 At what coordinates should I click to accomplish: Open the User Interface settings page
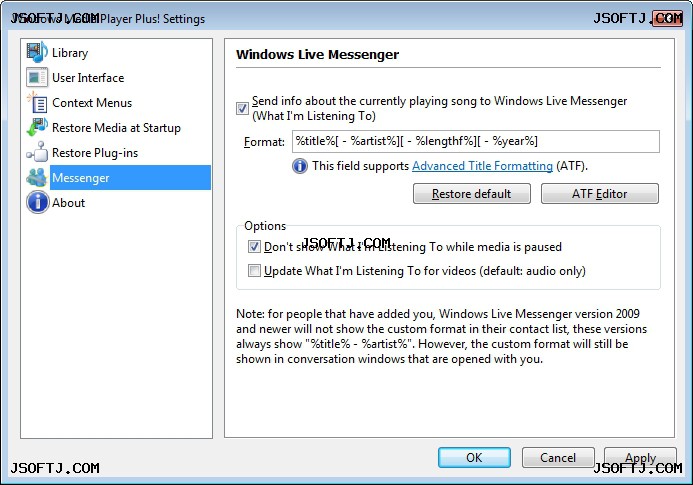tap(88, 78)
